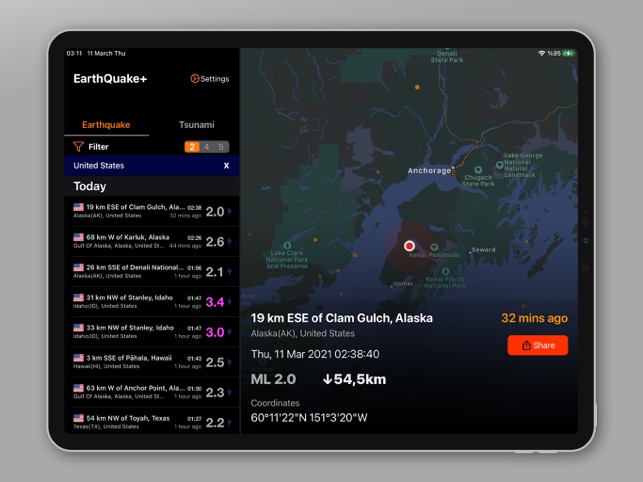
Task: Click the Chugach State Park map icon
Action: coord(478,170)
